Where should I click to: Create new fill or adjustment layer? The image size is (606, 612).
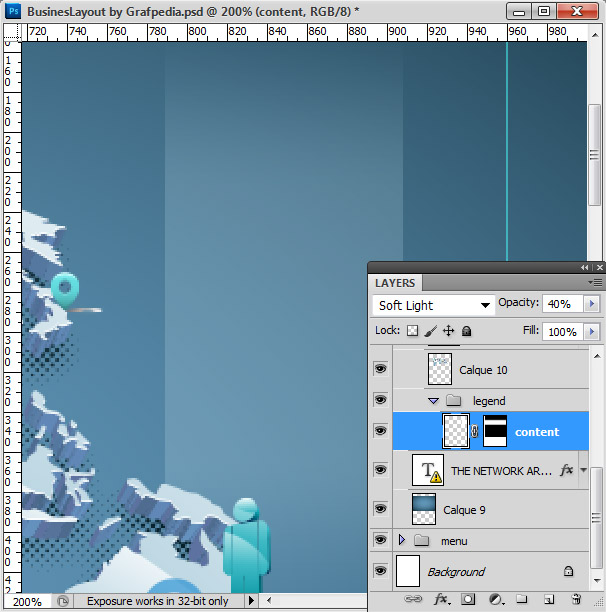coord(495,599)
